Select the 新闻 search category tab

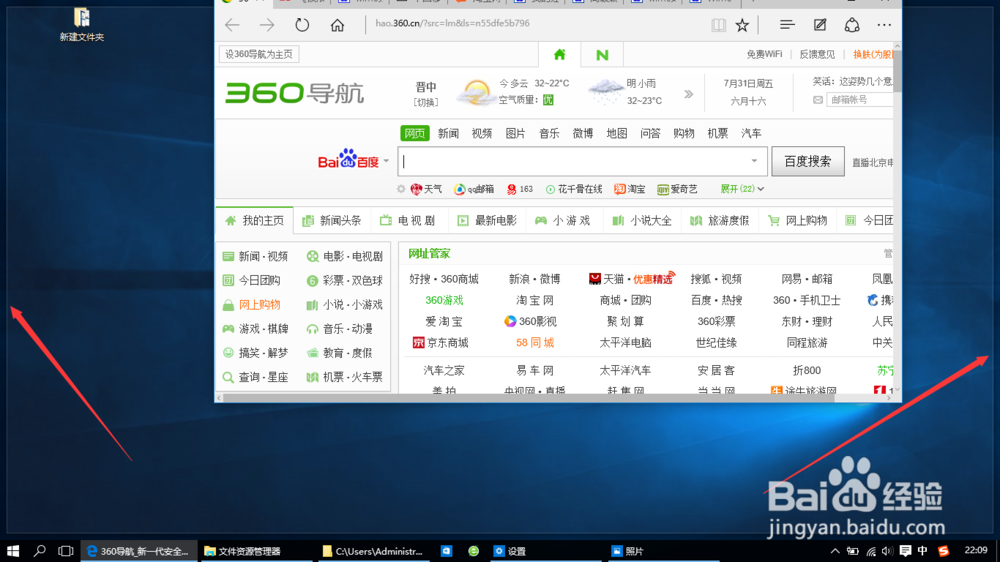[x=448, y=133]
